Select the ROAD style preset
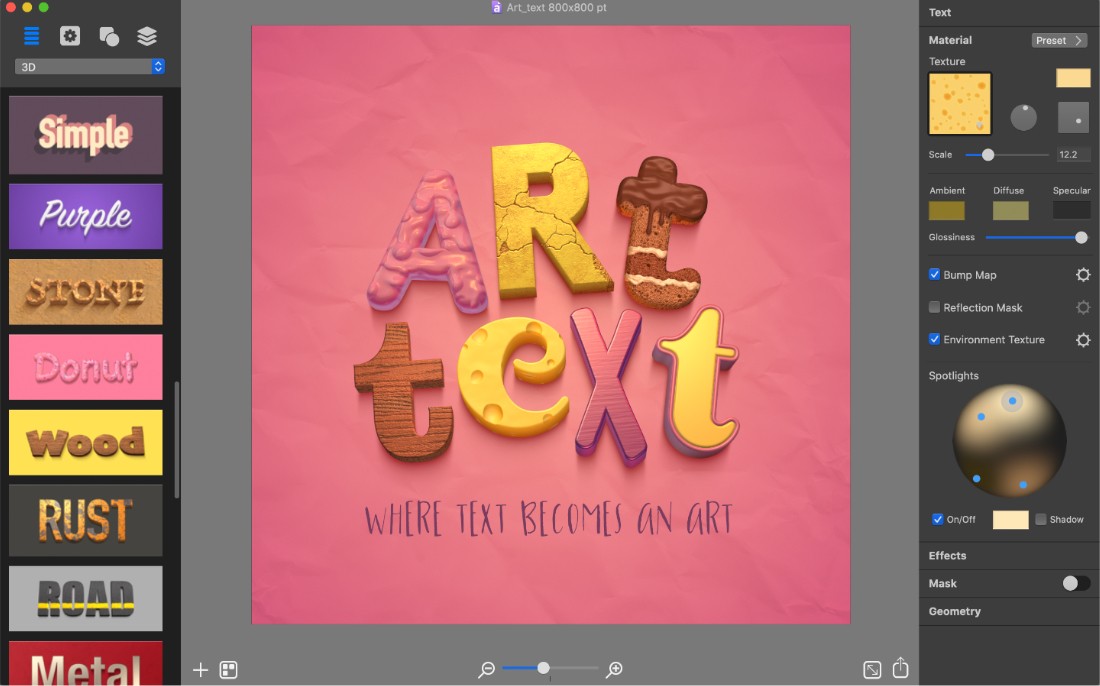Screen dimensions: 1100x686 tap(86, 598)
